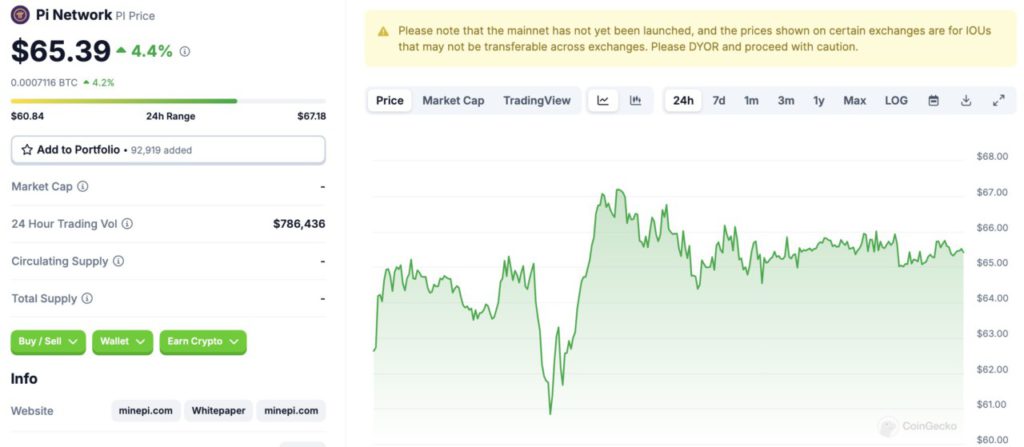Open the Earn Crypto dropdown
The image size is (1024, 447).
(203, 342)
